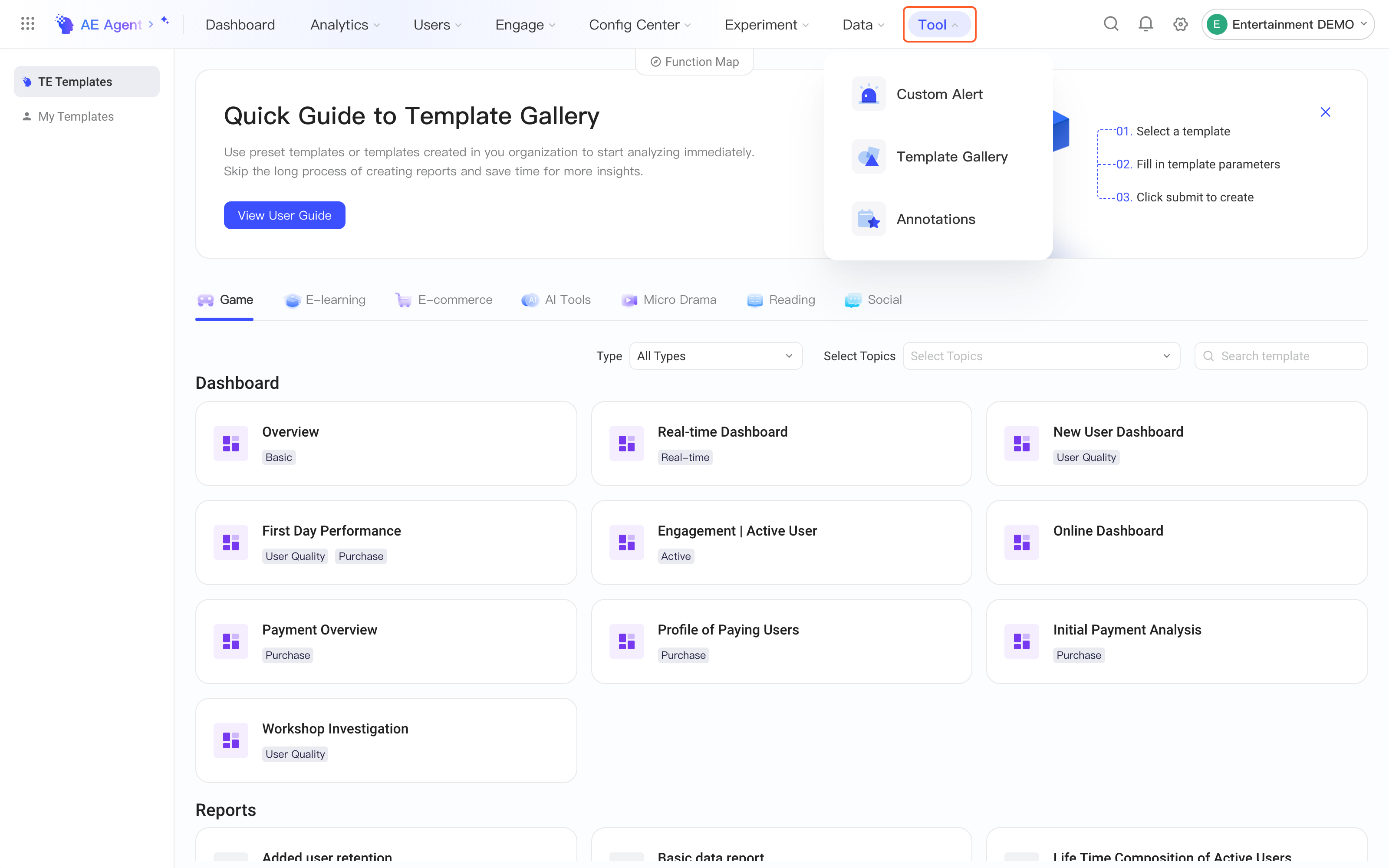This screenshot has height=868, width=1389.
Task: Open My Templates in sidebar
Action: (x=87, y=117)
